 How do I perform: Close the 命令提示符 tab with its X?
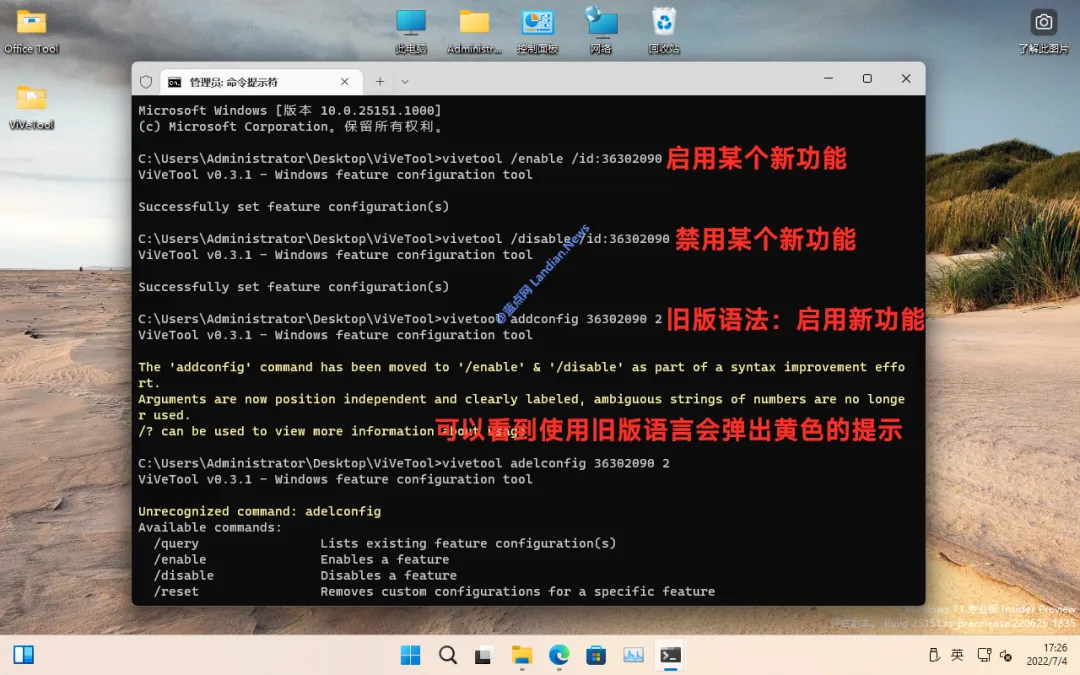click(344, 80)
